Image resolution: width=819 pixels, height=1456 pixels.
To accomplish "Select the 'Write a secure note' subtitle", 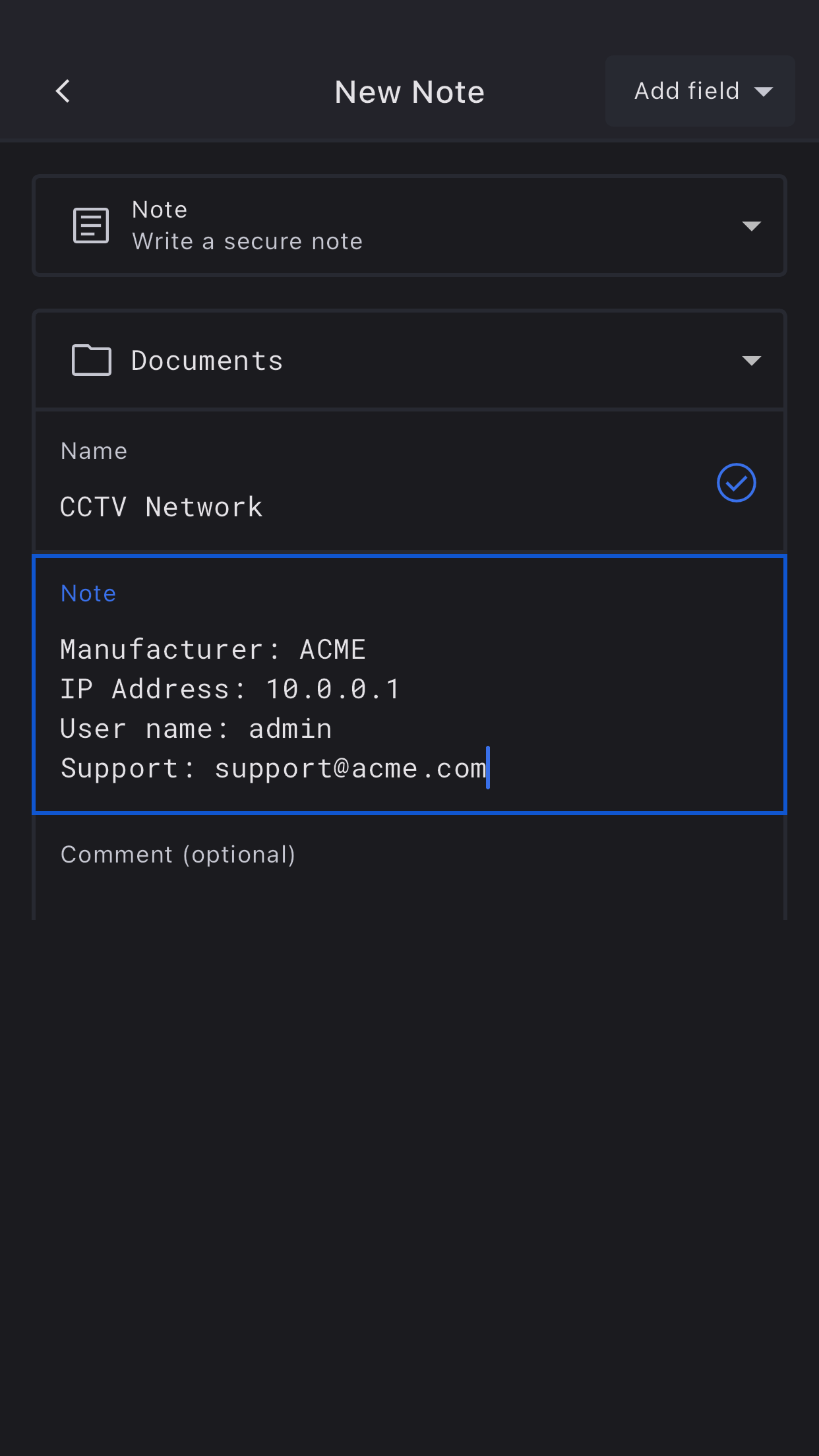I will tap(247, 242).
